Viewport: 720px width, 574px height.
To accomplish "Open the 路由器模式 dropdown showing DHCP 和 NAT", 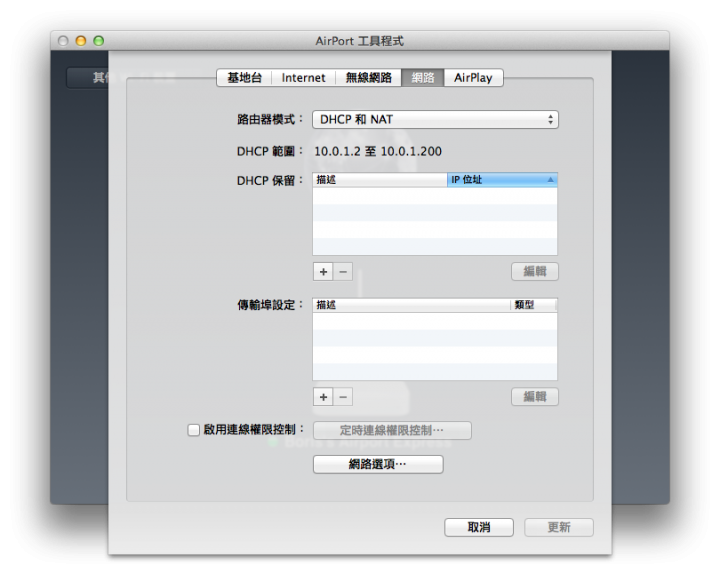I will pos(435,119).
